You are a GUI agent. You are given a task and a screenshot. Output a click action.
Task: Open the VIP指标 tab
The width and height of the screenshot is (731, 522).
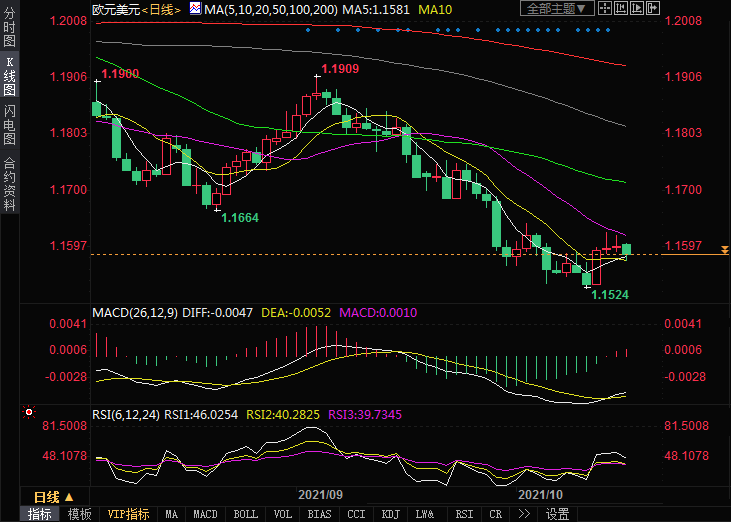click(x=129, y=514)
